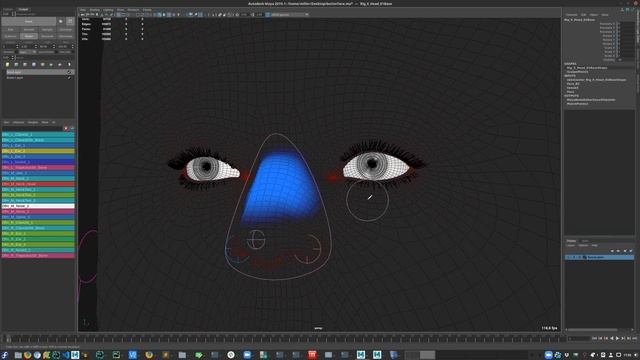Viewport: 640px width, 360px height.
Task: Click the Visibility attribute value field
Action: point(625,60)
